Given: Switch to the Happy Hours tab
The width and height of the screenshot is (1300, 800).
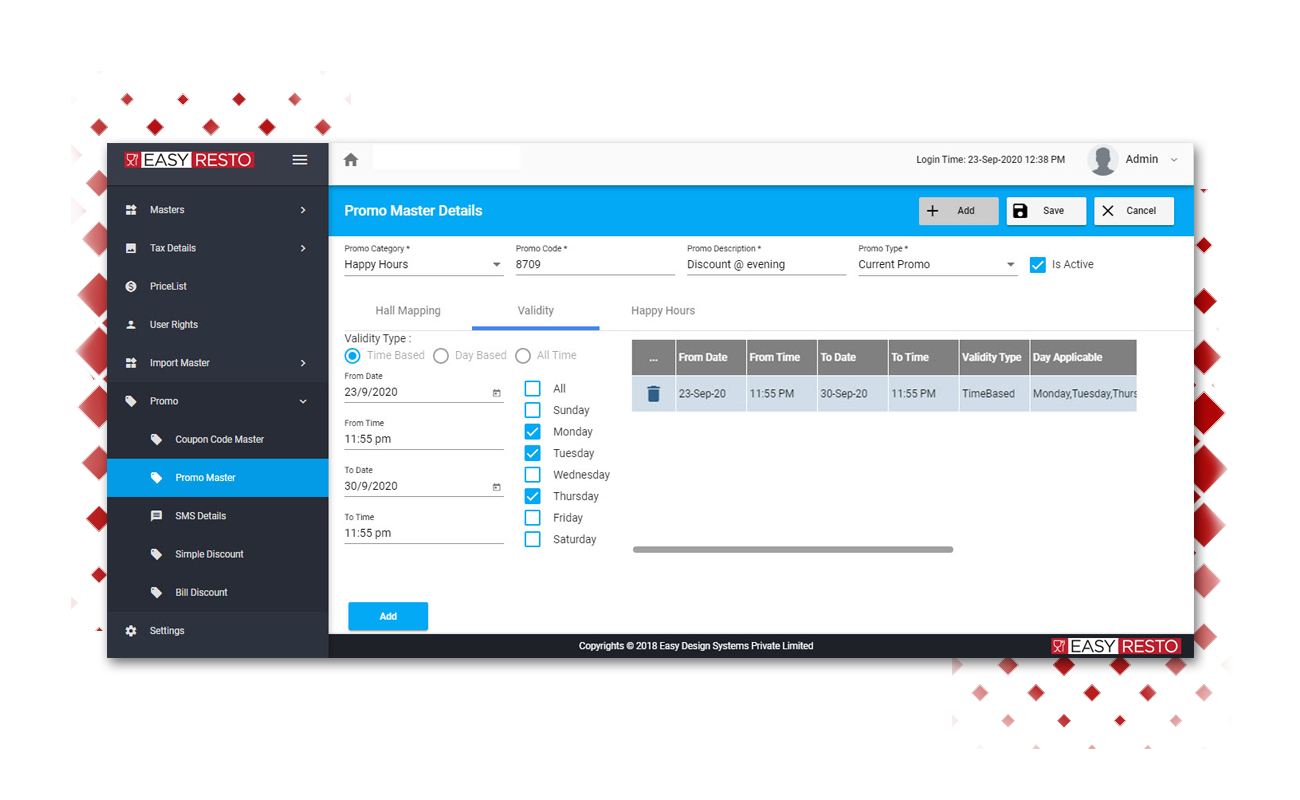Looking at the screenshot, I should 663,311.
